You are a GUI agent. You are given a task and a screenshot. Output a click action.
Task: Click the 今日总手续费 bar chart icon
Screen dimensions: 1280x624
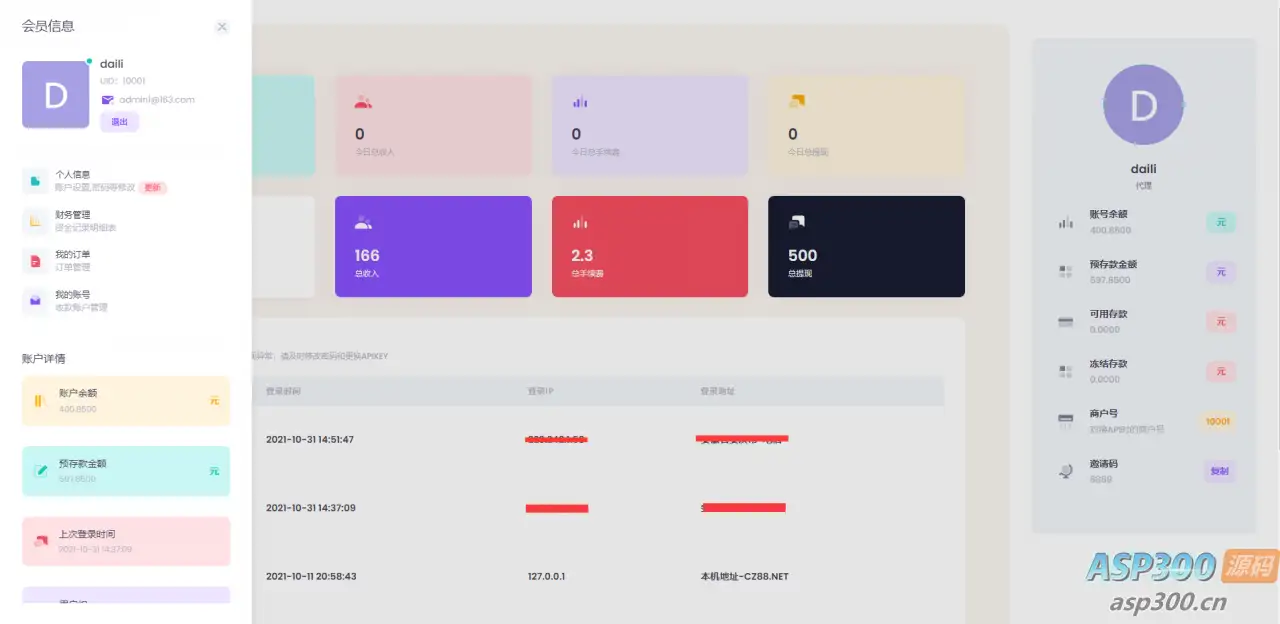(579, 102)
